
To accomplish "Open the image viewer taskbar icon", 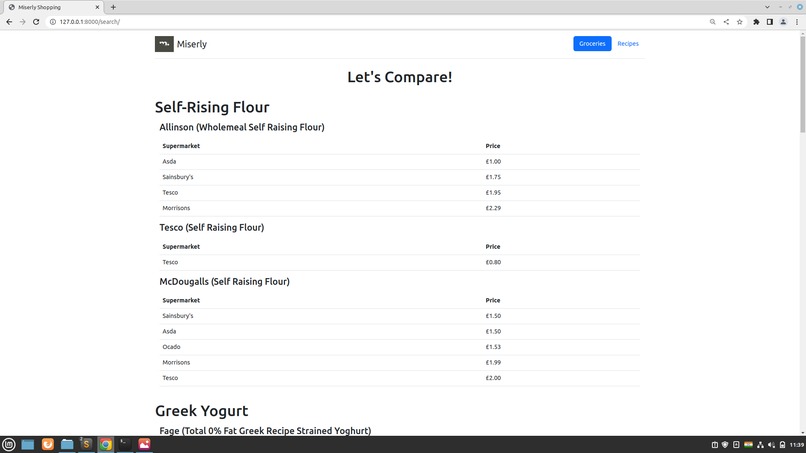I will coord(144,444).
